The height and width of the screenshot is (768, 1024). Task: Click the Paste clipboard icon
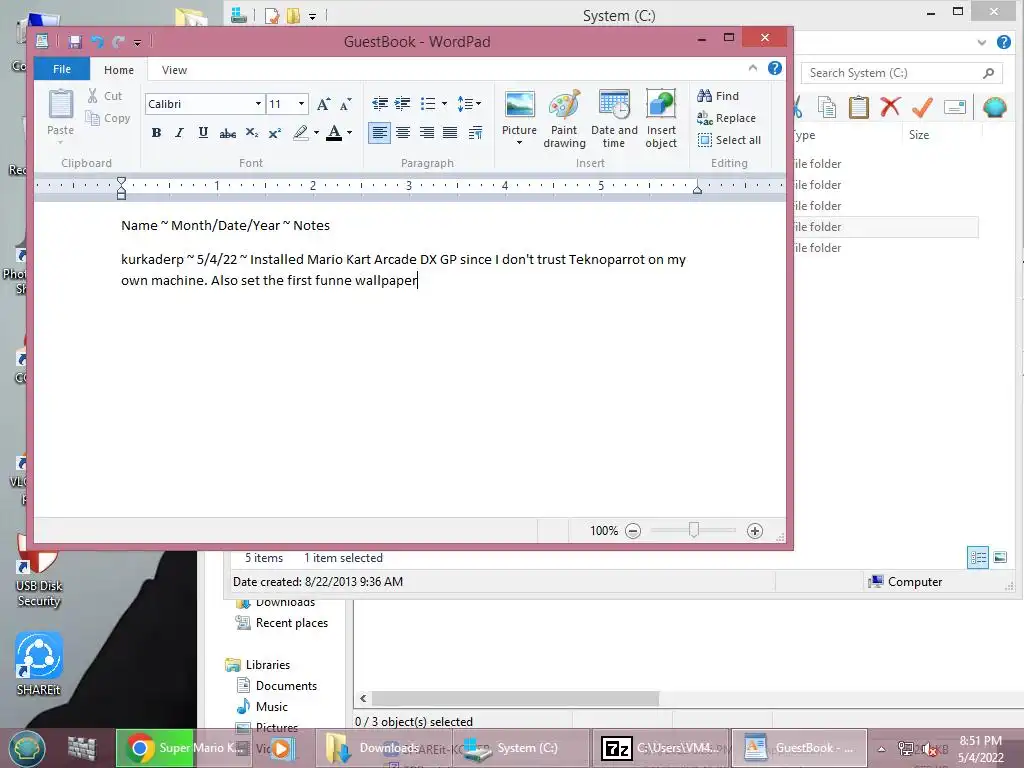tap(61, 104)
